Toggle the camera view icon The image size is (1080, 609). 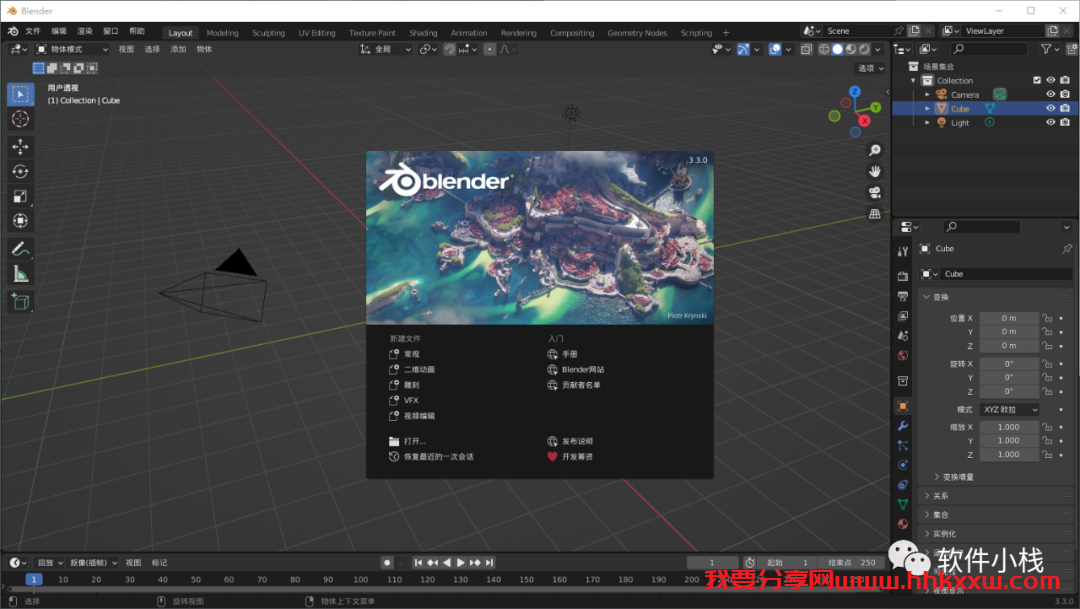click(x=875, y=193)
